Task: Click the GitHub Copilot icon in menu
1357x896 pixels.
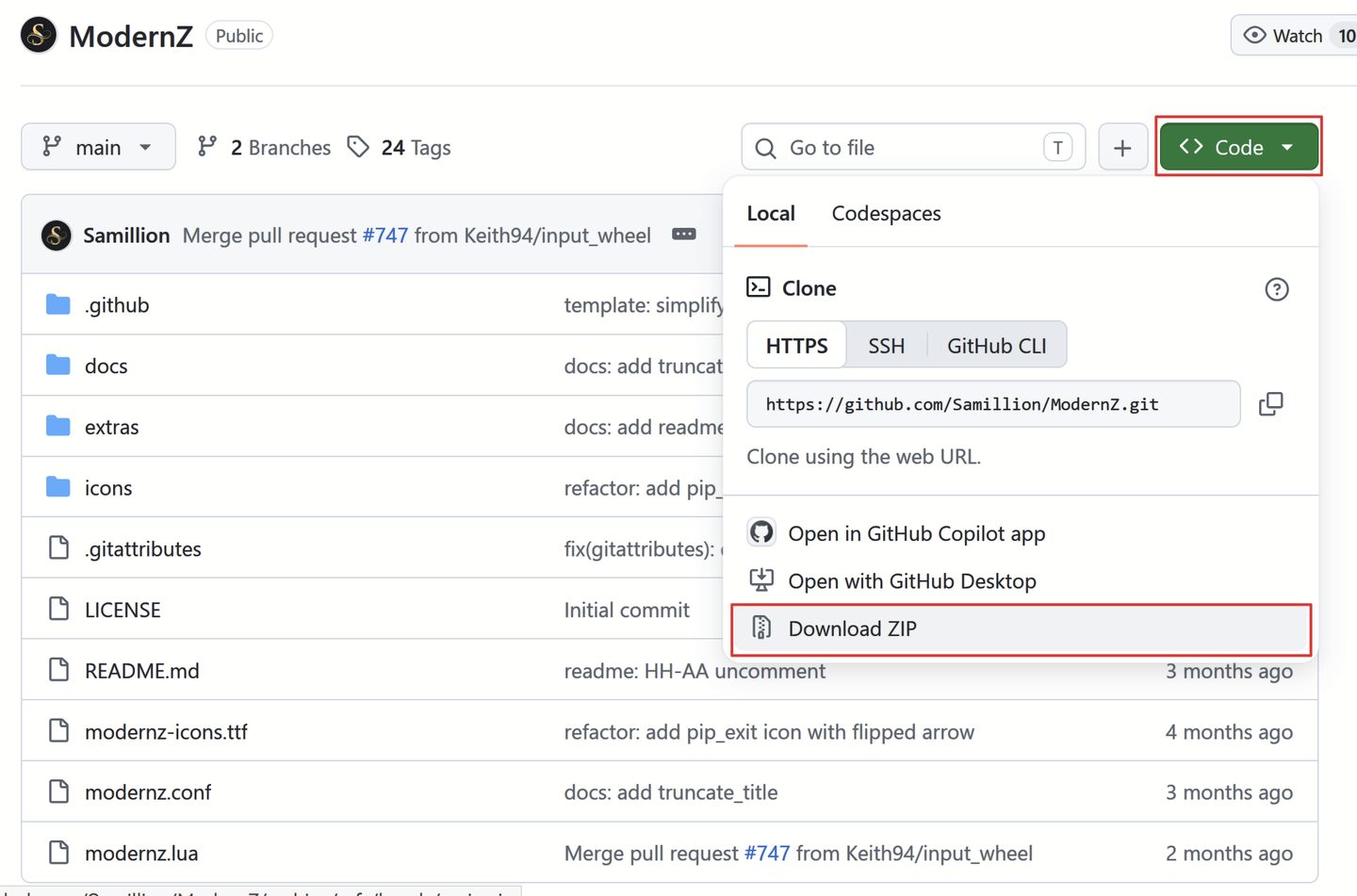Action: [761, 532]
